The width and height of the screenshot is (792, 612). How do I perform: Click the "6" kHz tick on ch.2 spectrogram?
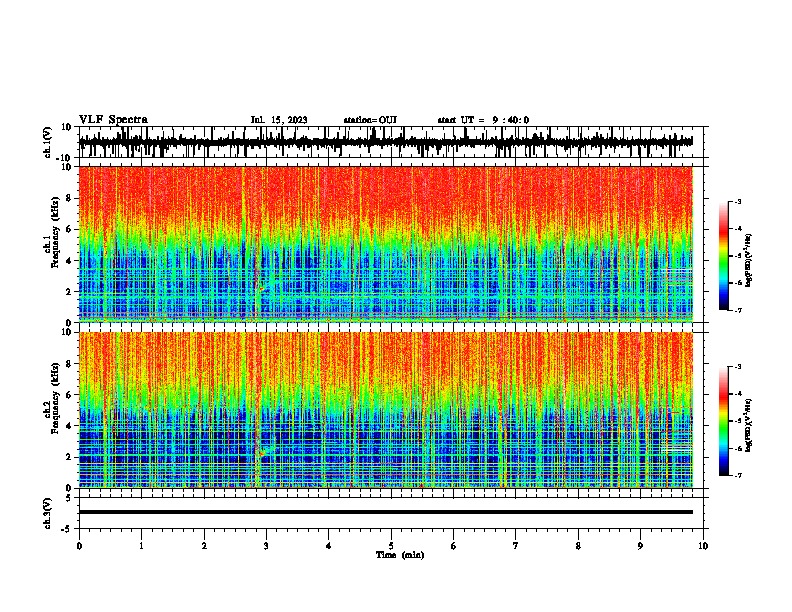(69, 395)
